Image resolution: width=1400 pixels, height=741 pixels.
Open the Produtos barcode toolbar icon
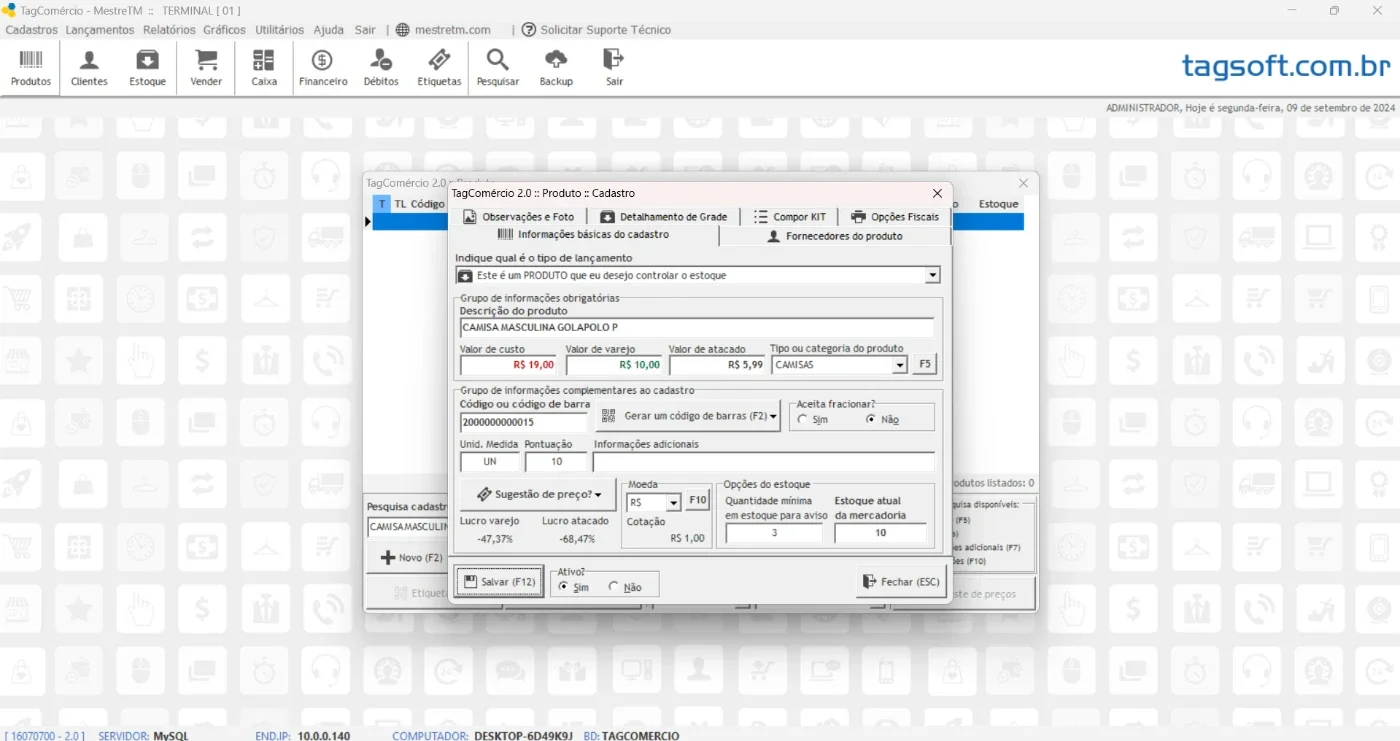coord(31,67)
